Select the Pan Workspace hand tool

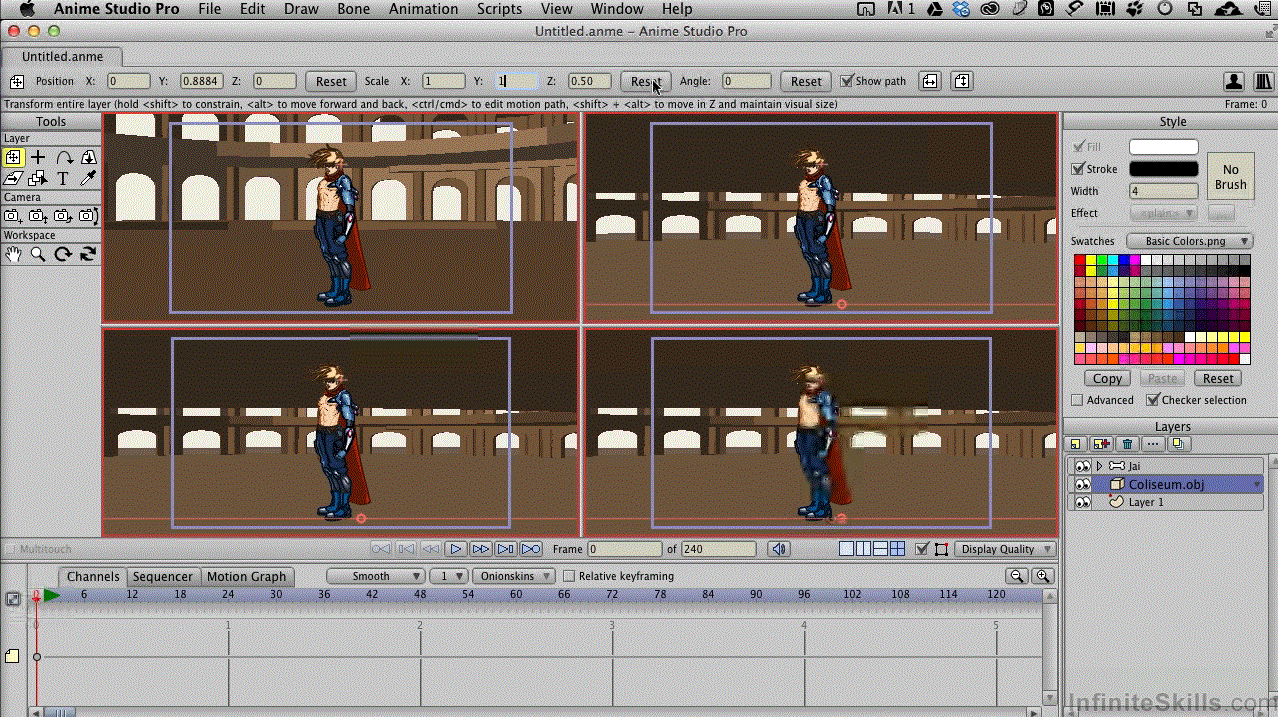[13, 254]
